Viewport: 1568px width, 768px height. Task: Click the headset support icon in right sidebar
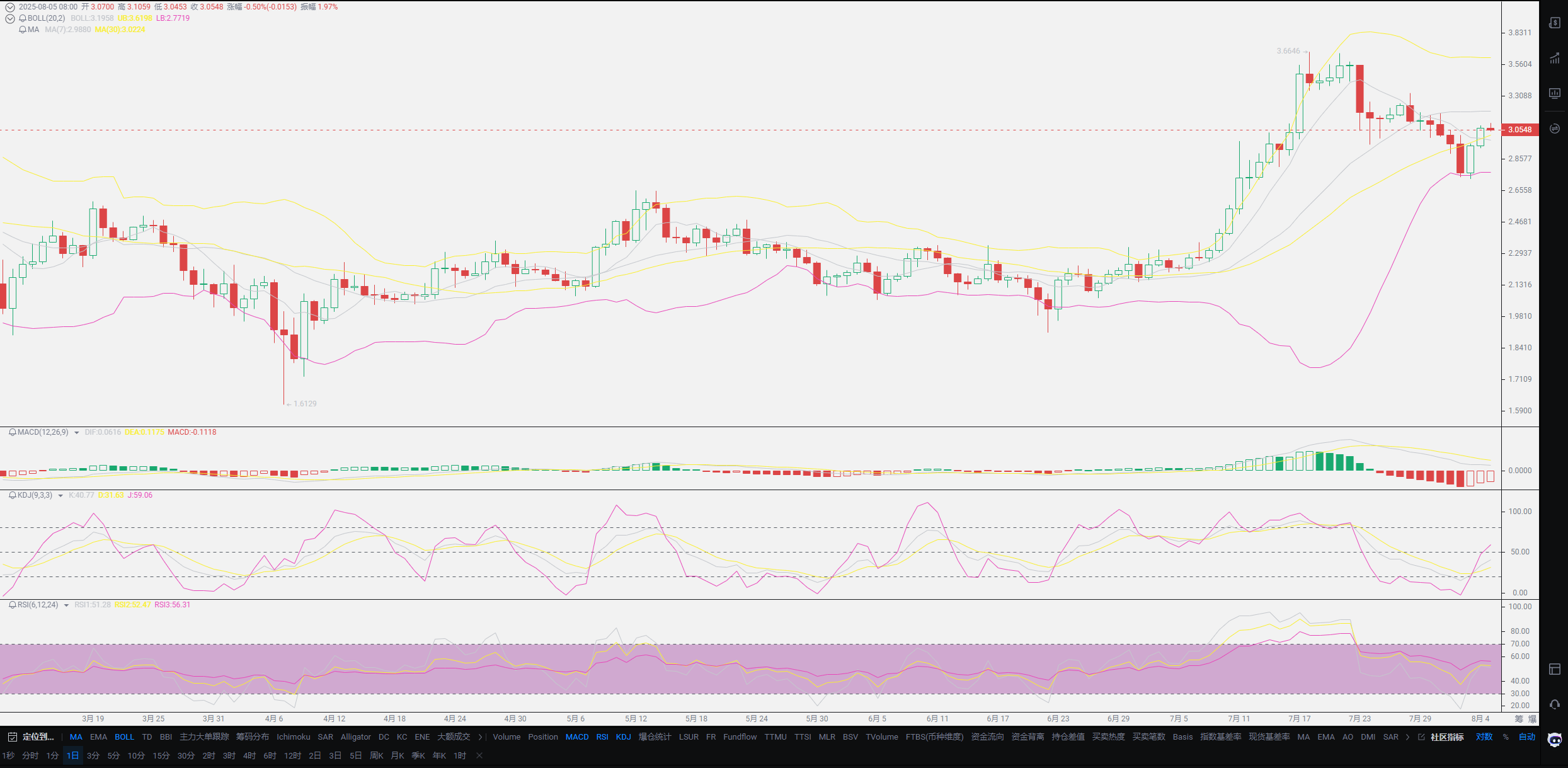pyautogui.click(x=1555, y=704)
